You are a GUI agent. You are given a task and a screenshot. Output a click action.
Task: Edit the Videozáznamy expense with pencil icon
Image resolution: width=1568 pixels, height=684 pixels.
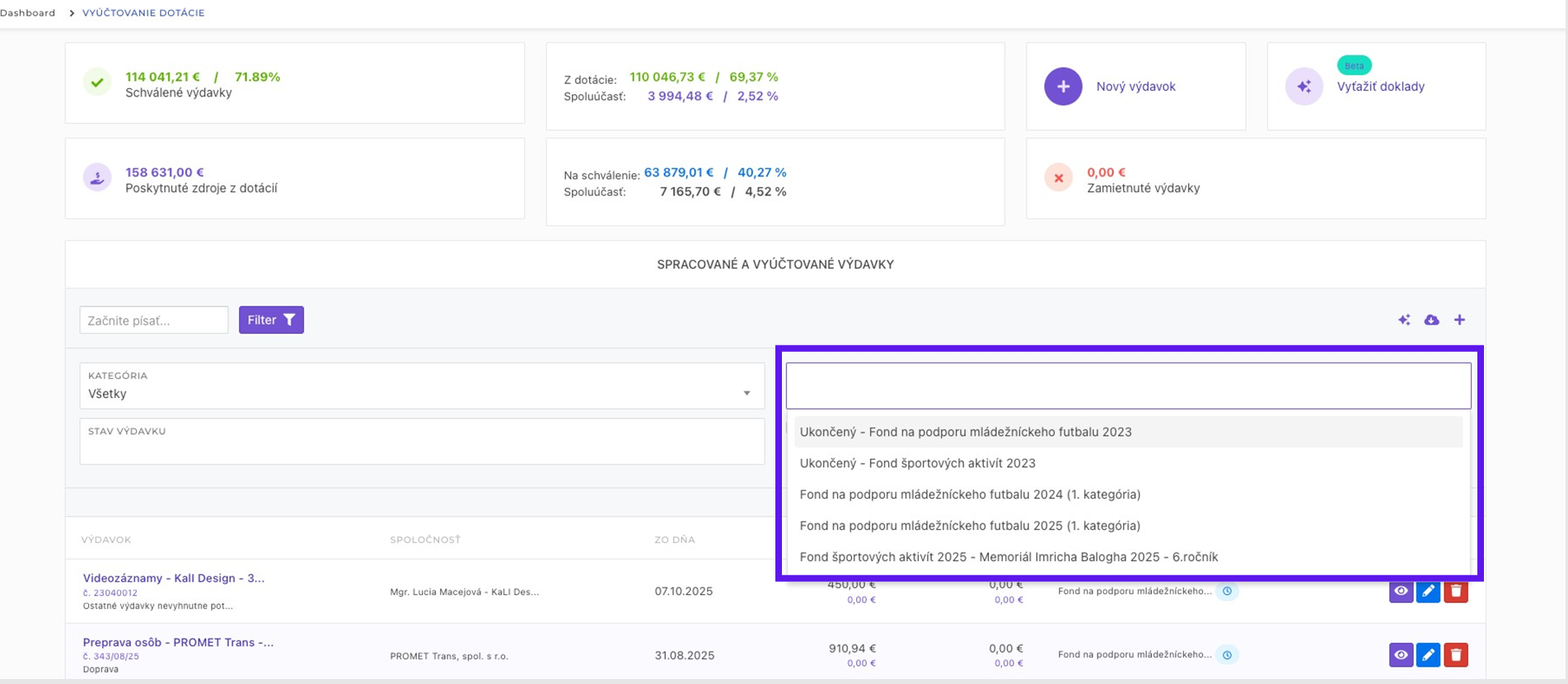[1428, 591]
